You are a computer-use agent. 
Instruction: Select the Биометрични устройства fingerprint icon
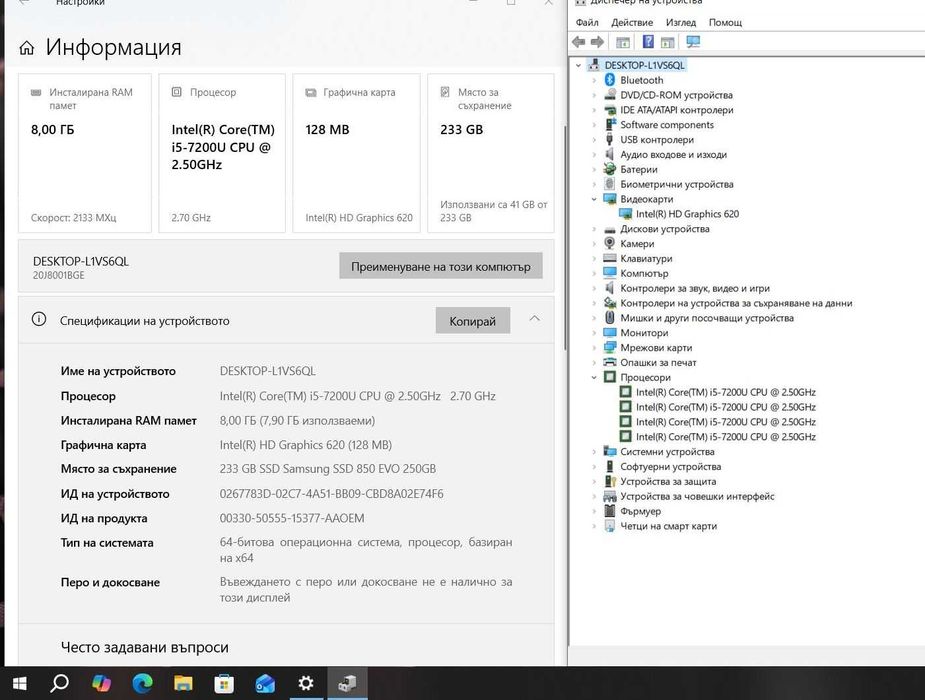(610, 184)
